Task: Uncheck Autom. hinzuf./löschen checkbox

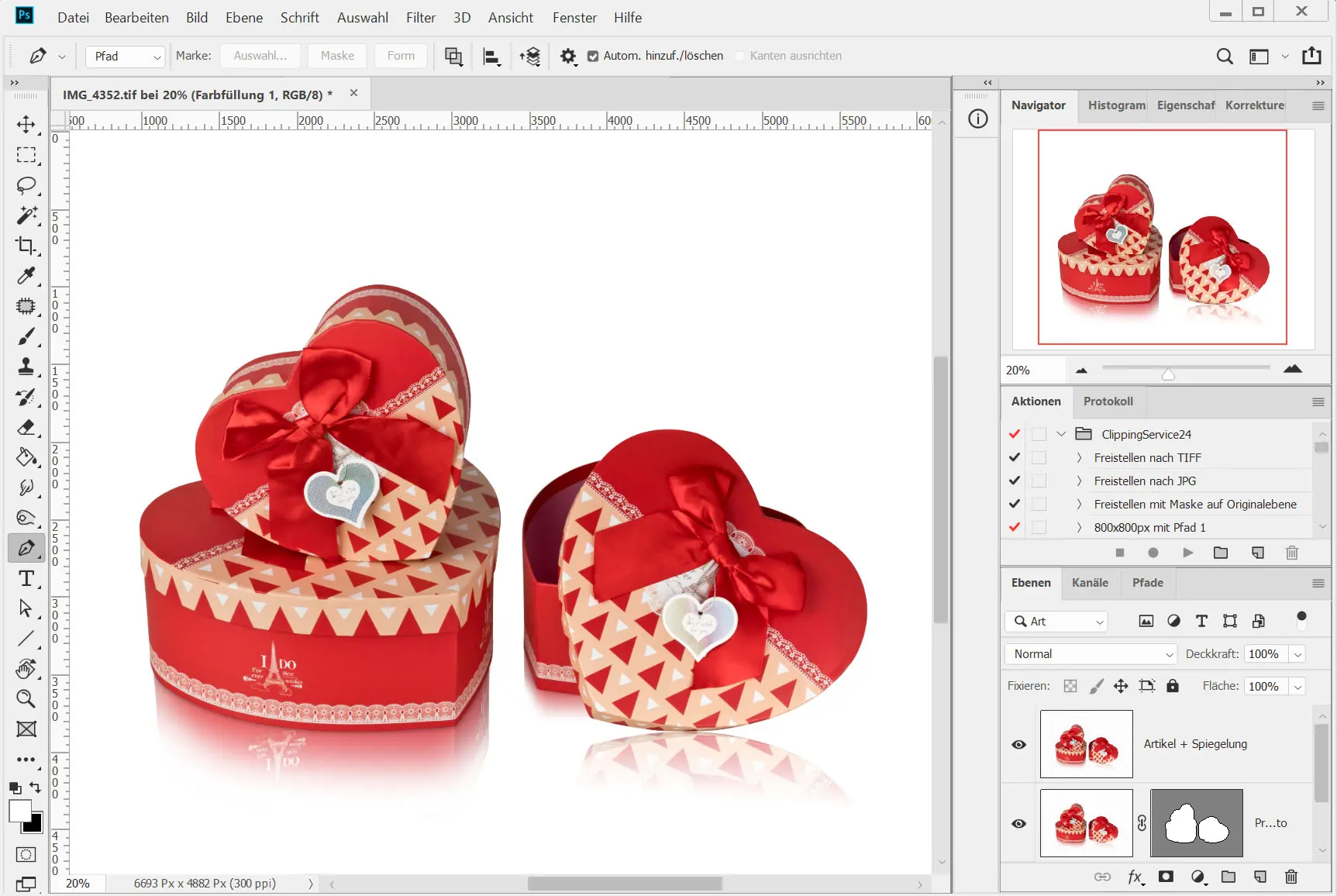Action: 593,56
